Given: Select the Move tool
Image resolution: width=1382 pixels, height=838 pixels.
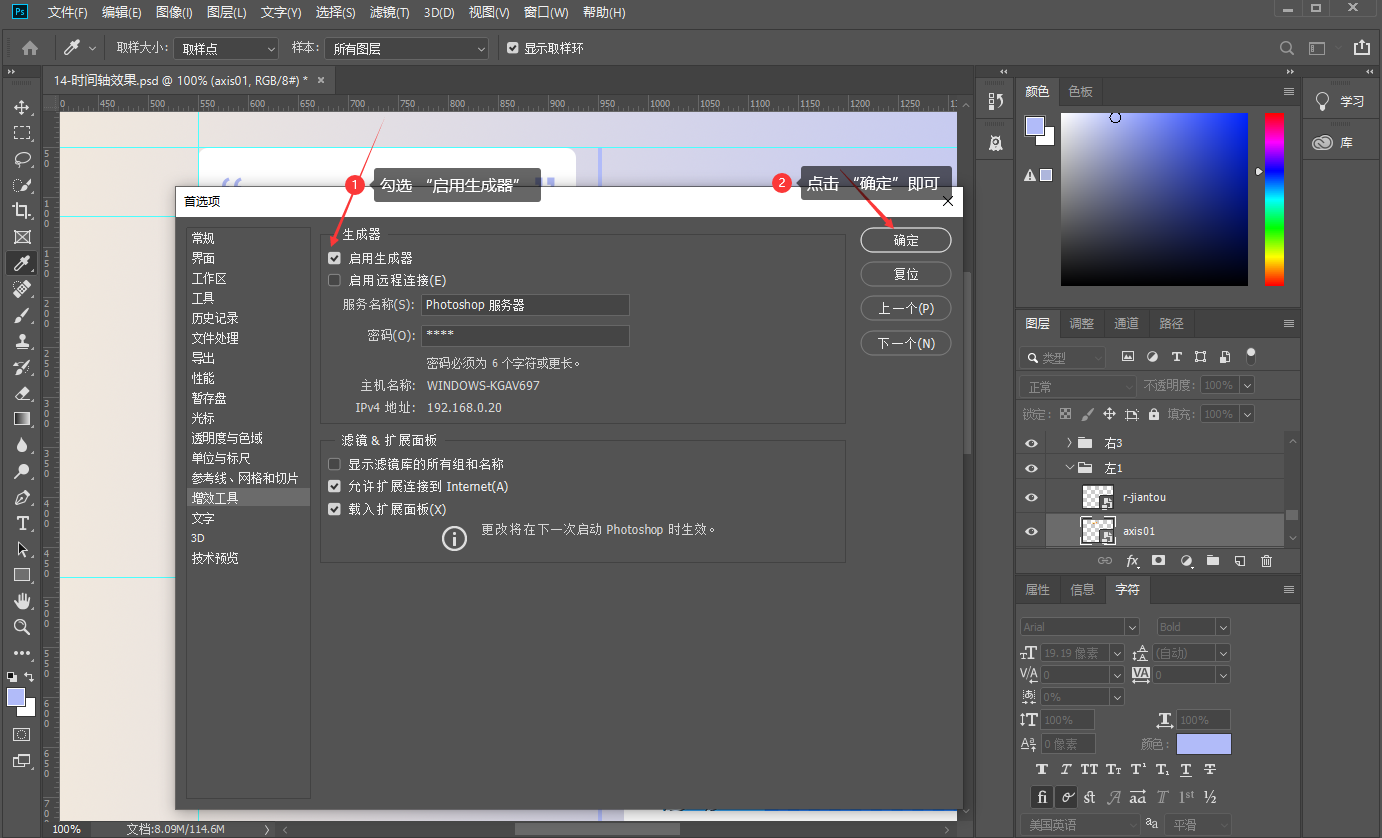Looking at the screenshot, I should [x=22, y=107].
